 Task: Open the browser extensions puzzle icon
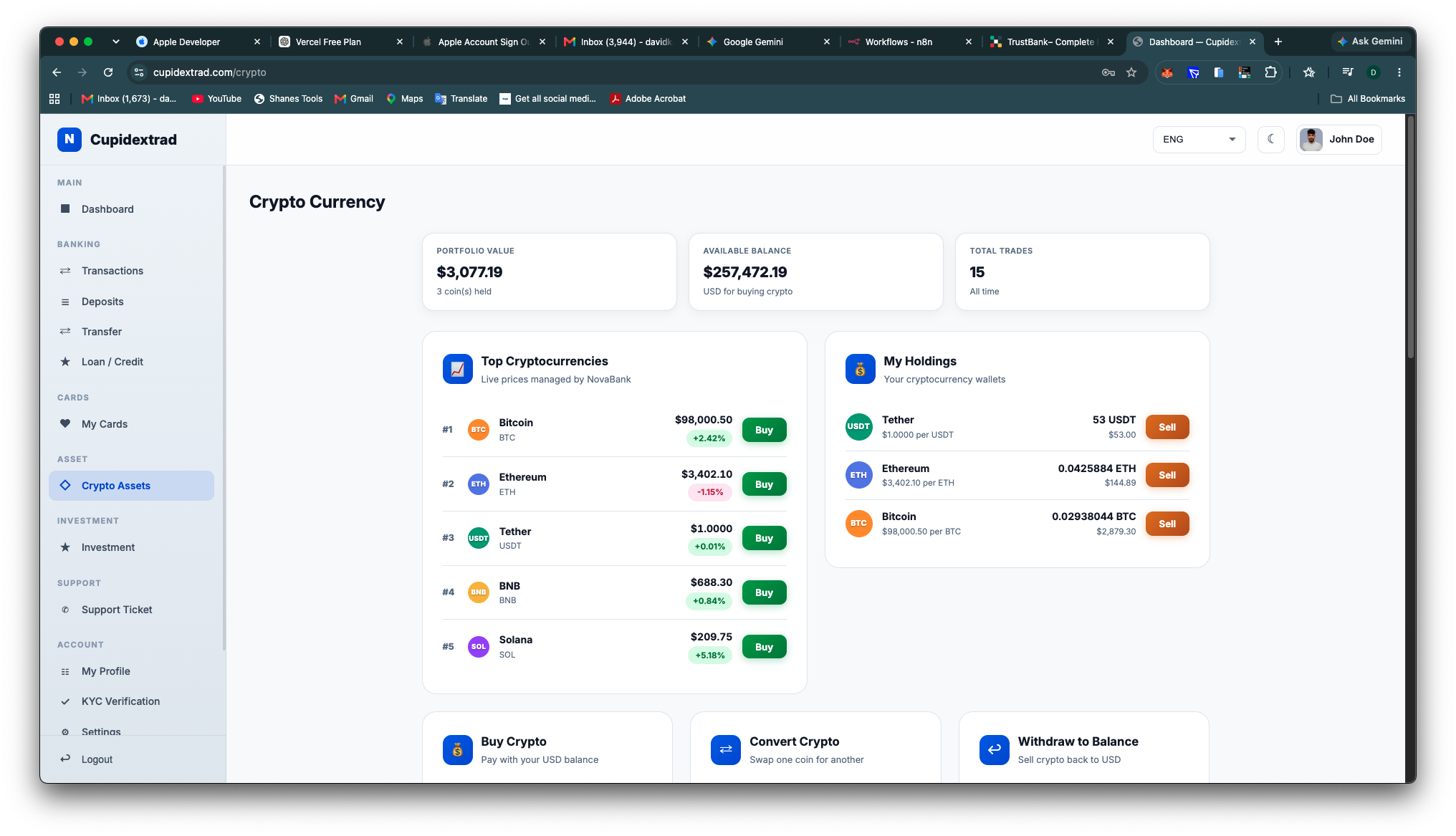coord(1270,72)
